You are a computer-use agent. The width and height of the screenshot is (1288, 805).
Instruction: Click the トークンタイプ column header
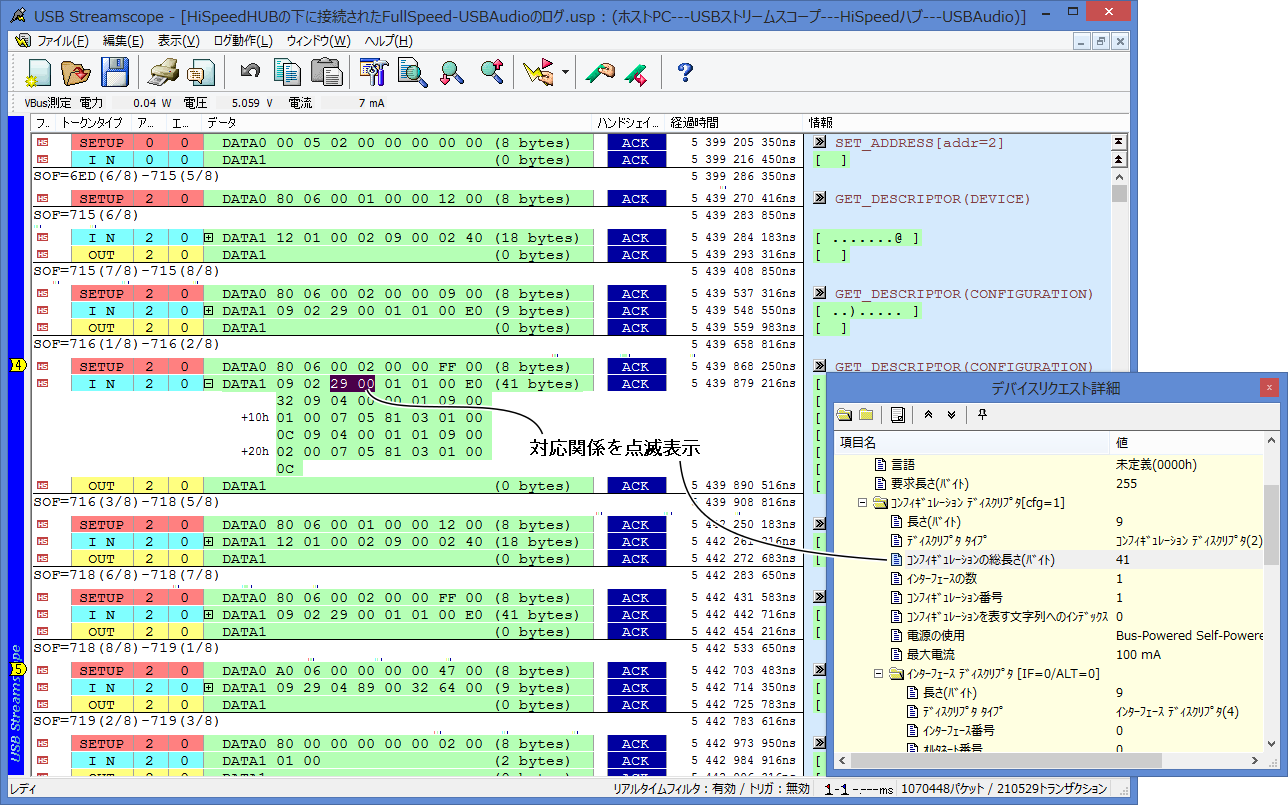coord(93,123)
